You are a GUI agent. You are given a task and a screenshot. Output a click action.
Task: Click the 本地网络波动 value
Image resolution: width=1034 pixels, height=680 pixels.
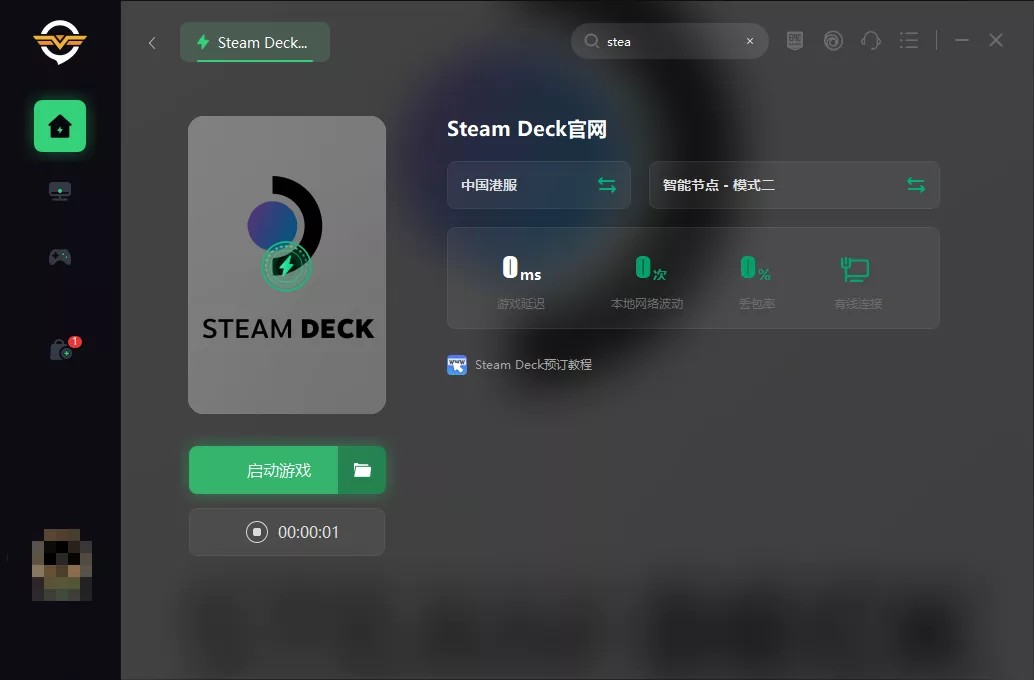coord(650,268)
